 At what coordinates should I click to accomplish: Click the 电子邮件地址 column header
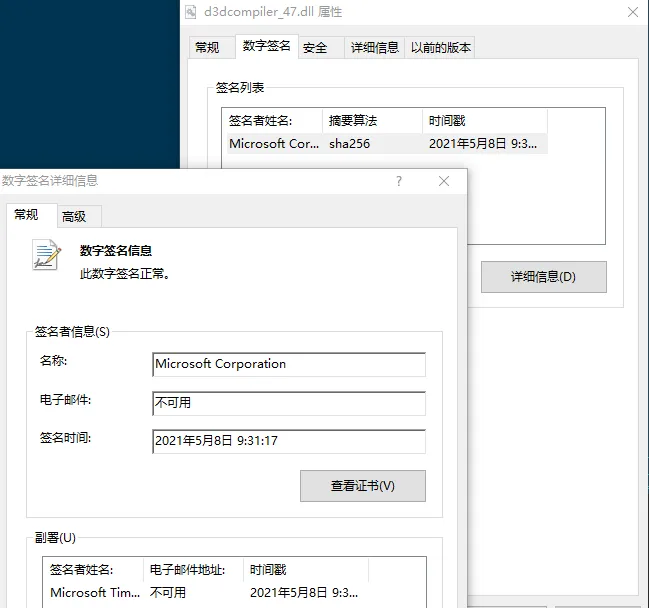click(x=193, y=570)
